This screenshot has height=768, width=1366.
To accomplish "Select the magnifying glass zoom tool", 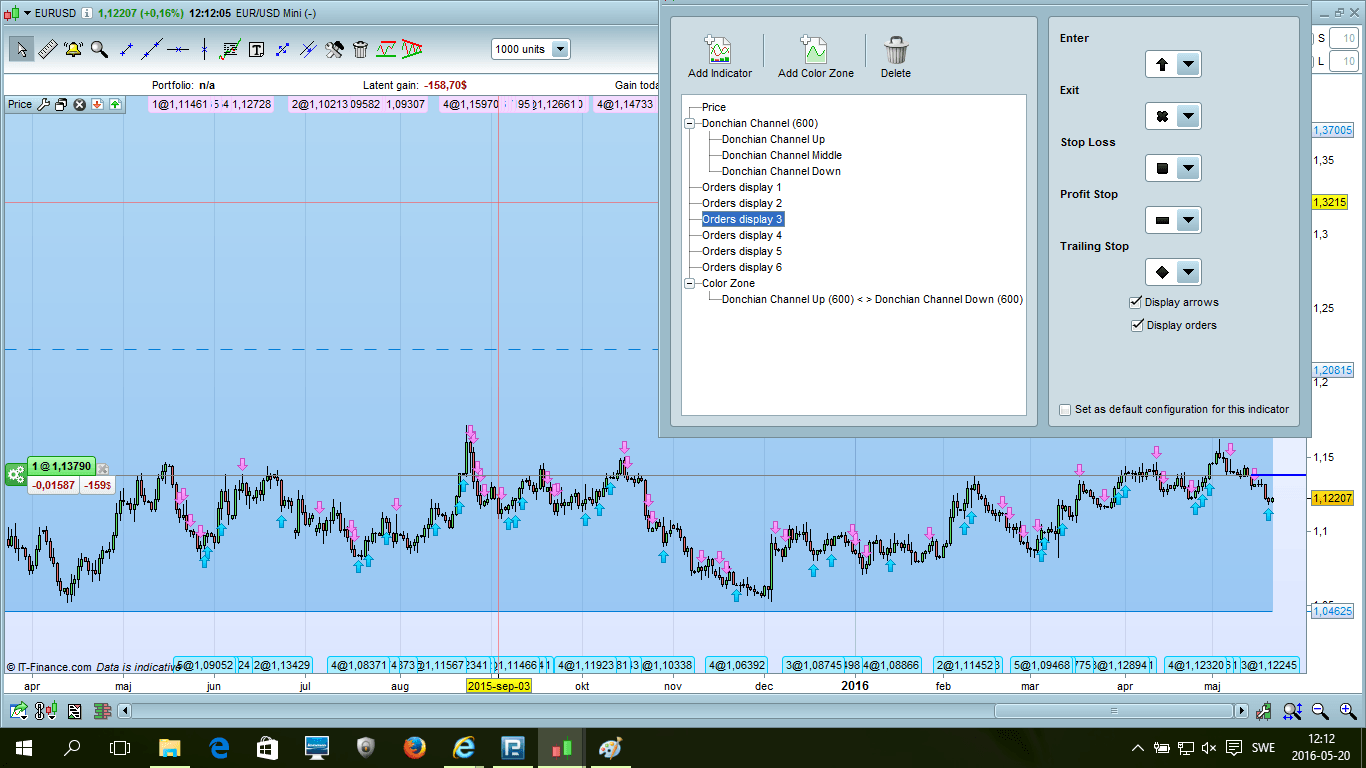I will click(x=99, y=49).
